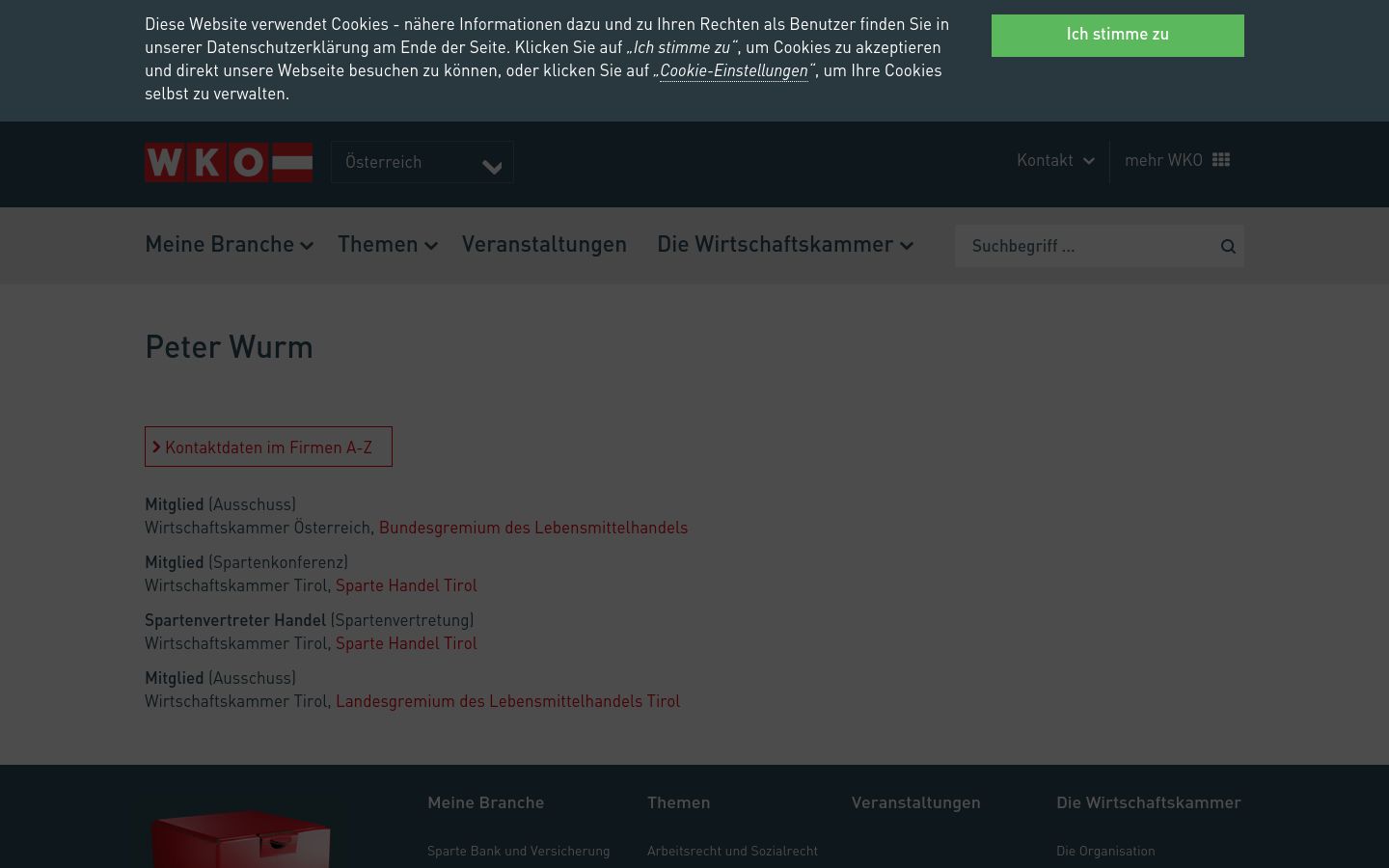Expand the Die Wirtschaftskammer menu
Viewport: 1389px width, 868px height.
tap(785, 244)
